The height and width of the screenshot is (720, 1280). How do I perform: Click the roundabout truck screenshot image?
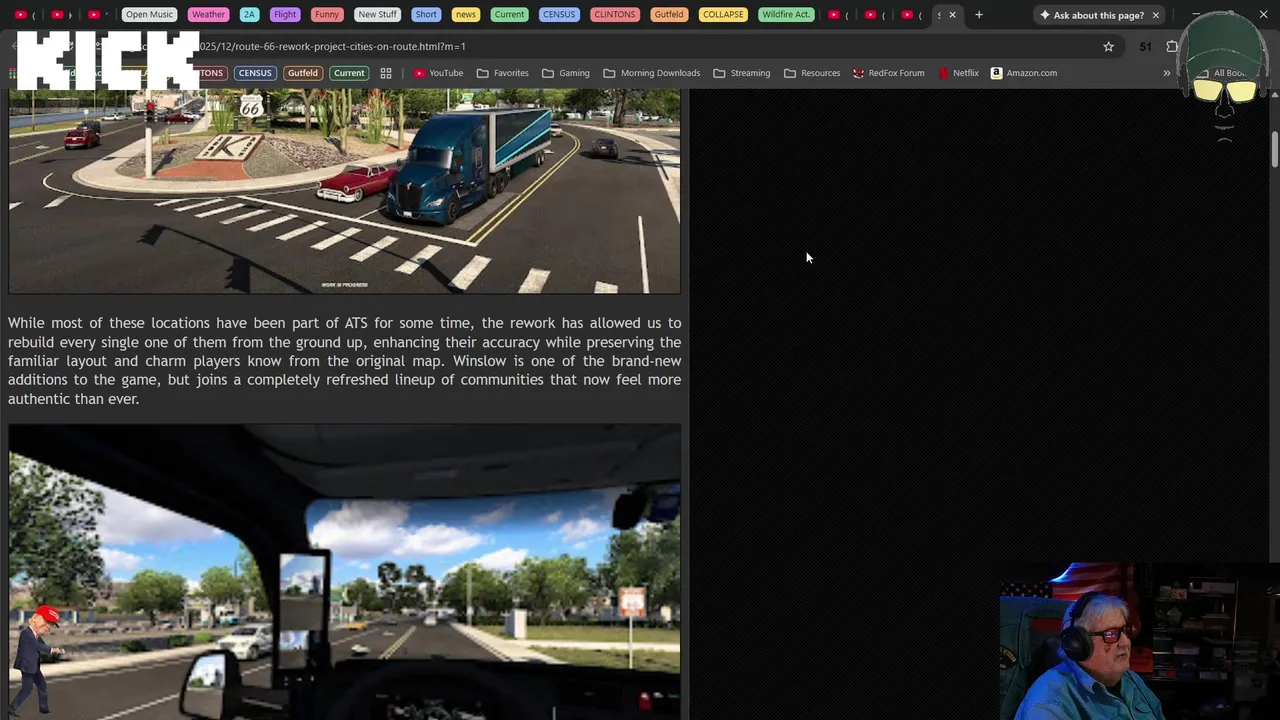tap(345, 191)
